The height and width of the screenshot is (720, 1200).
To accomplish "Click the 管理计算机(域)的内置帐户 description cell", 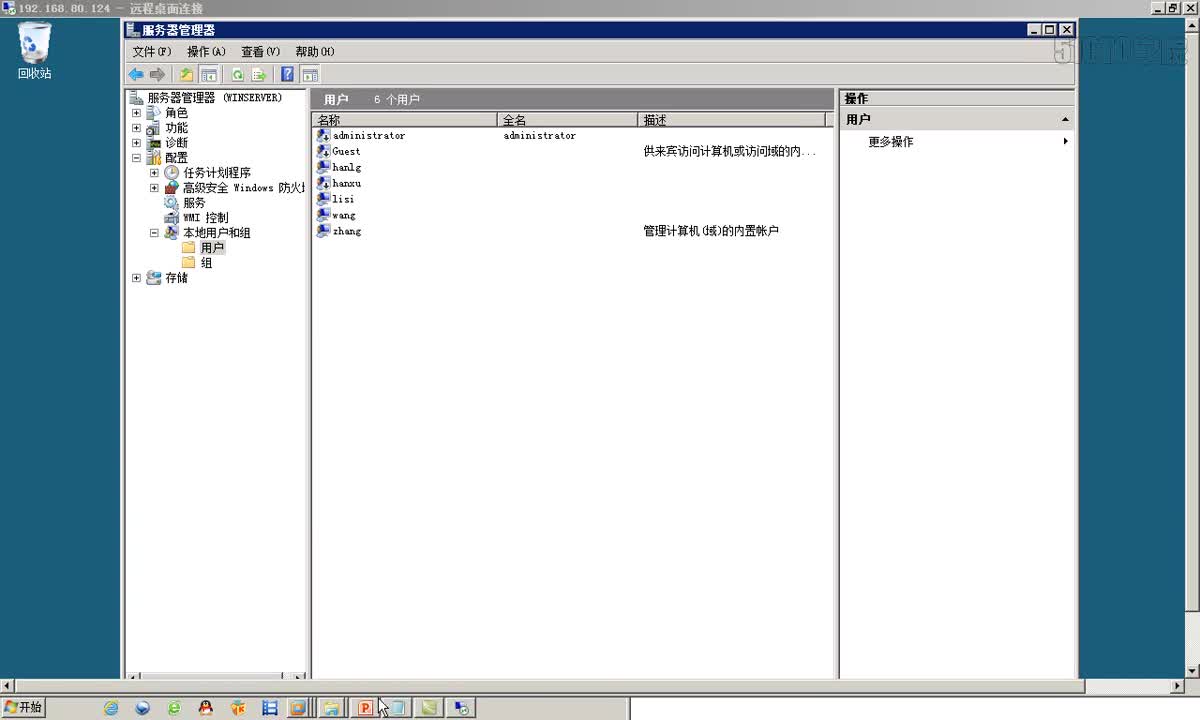I will pyautogui.click(x=711, y=231).
